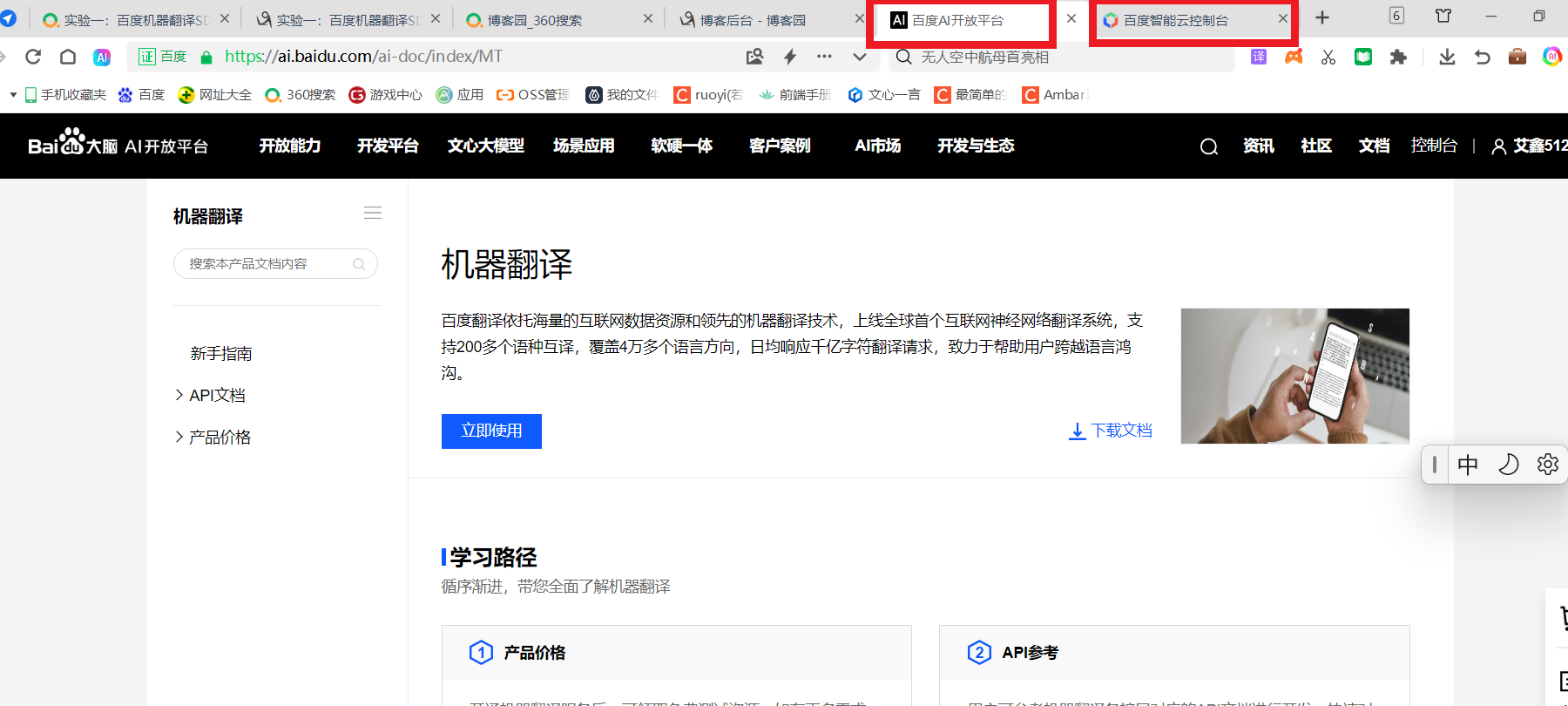Reload the page with the refresh icon

click(x=33, y=57)
